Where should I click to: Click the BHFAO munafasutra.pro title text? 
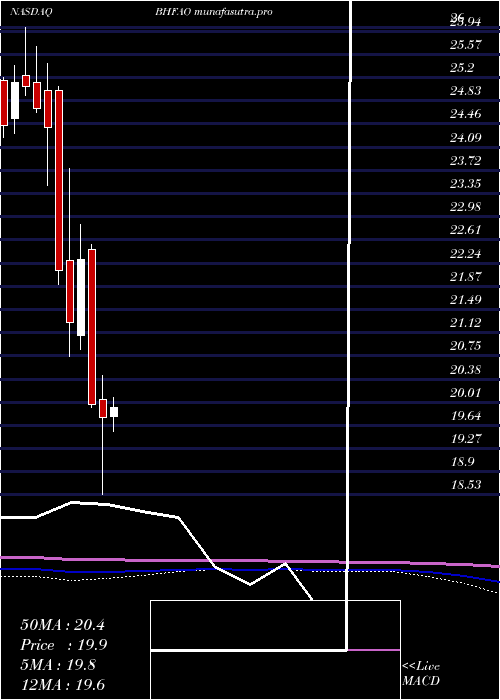pyautogui.click(x=214, y=12)
